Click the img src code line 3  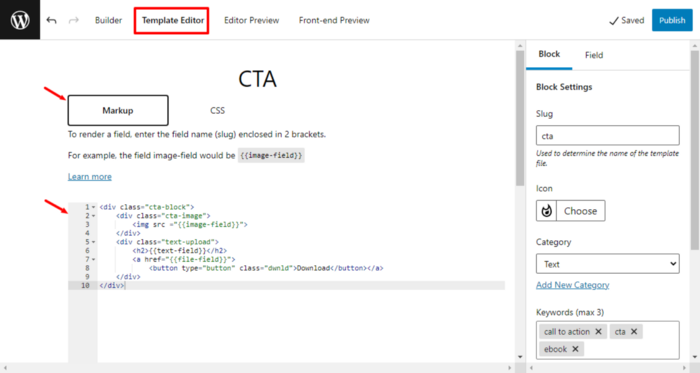(x=190, y=224)
